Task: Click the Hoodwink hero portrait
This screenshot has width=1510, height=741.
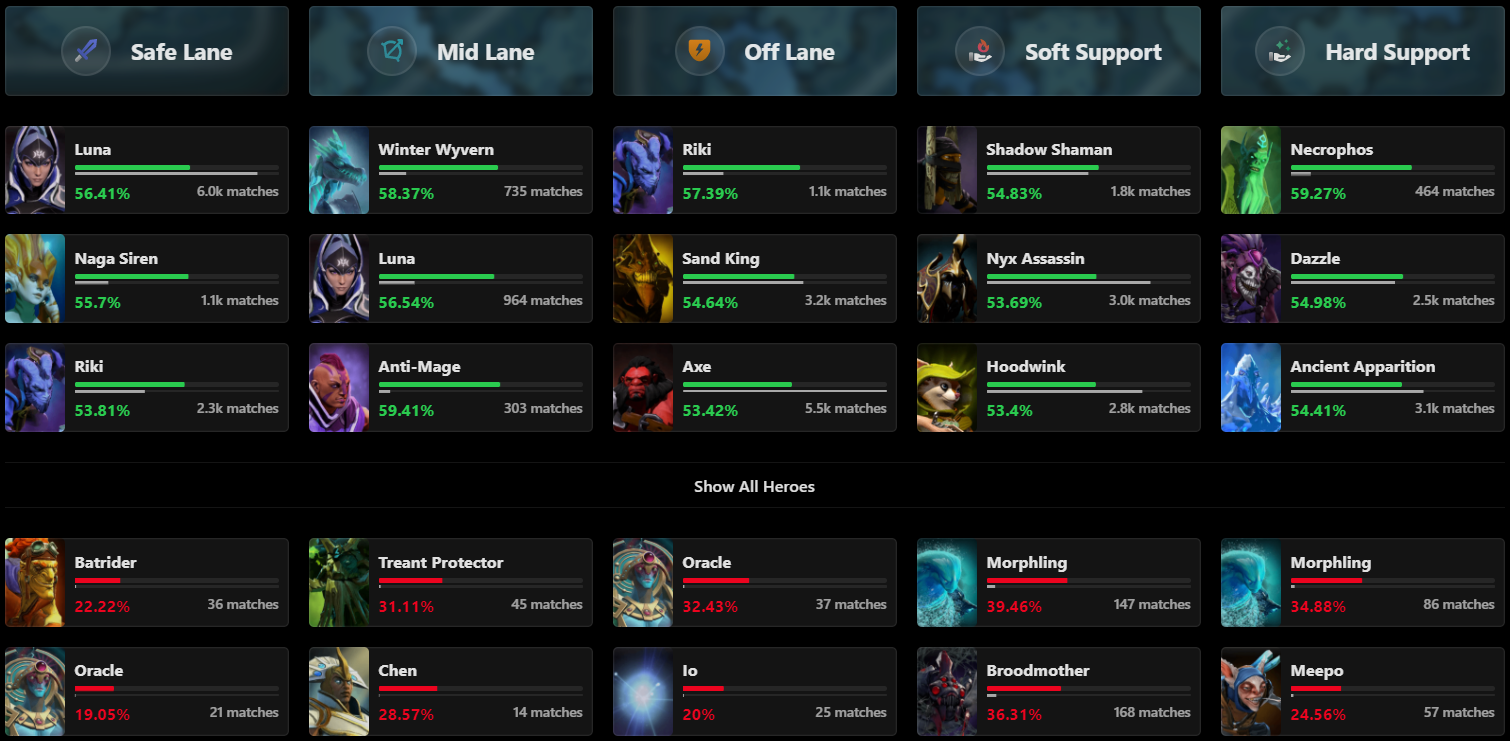Action: tap(947, 388)
